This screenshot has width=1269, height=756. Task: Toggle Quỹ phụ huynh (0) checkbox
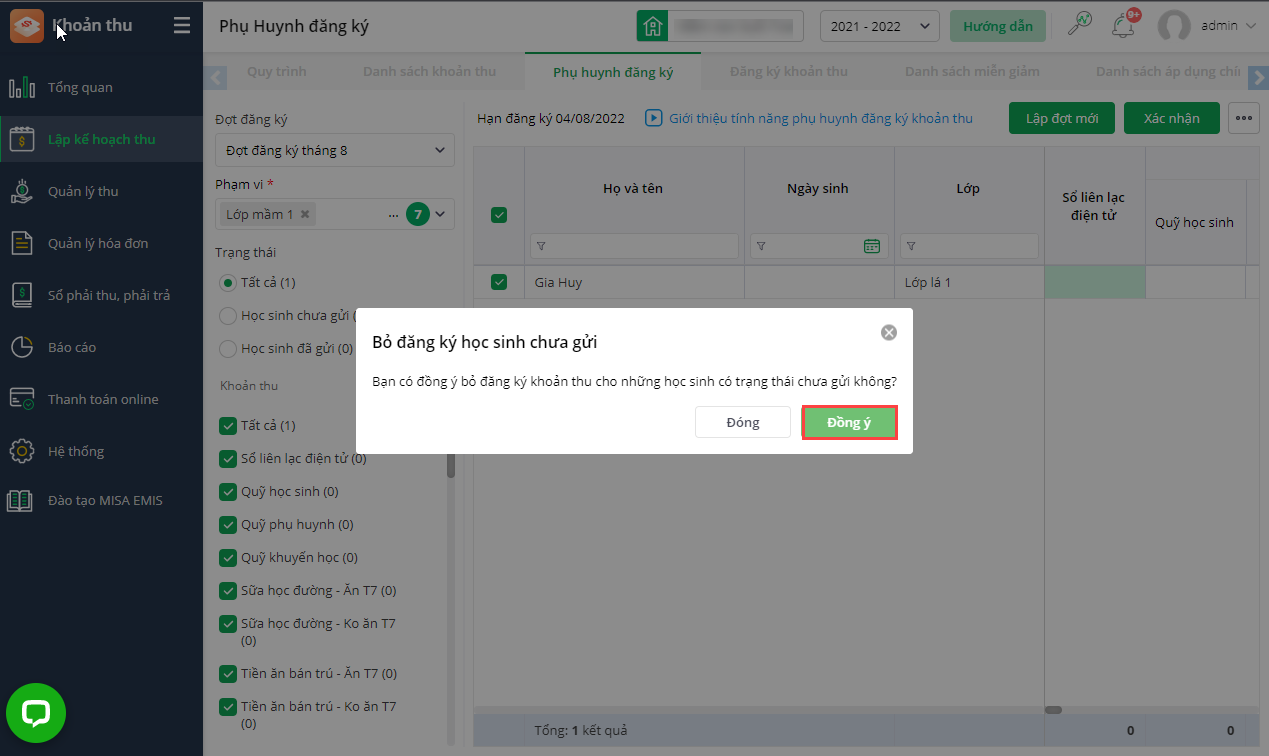click(227, 525)
